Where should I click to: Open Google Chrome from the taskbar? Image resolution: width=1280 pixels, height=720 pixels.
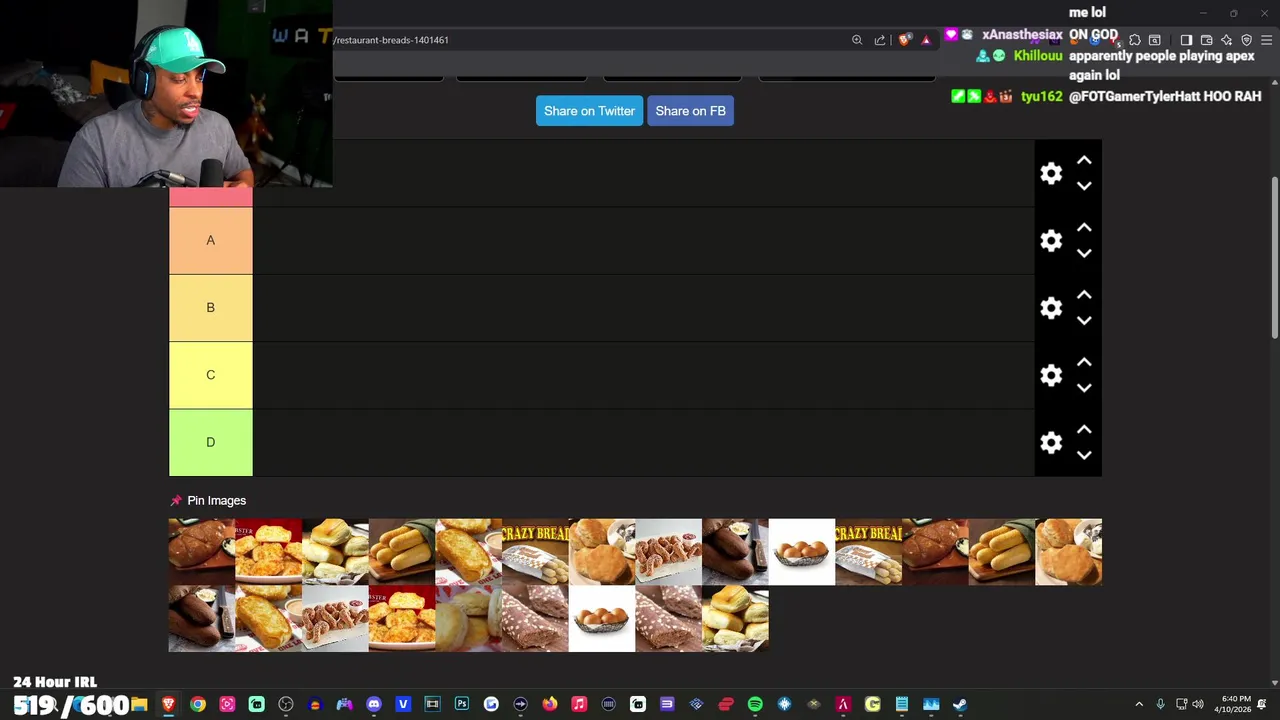[x=198, y=705]
